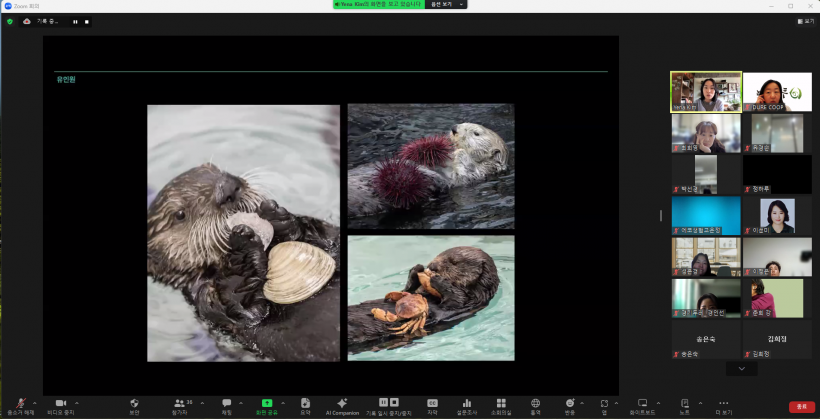Expand audio options arrow next to microphone
The image size is (820, 419).
pos(35,403)
